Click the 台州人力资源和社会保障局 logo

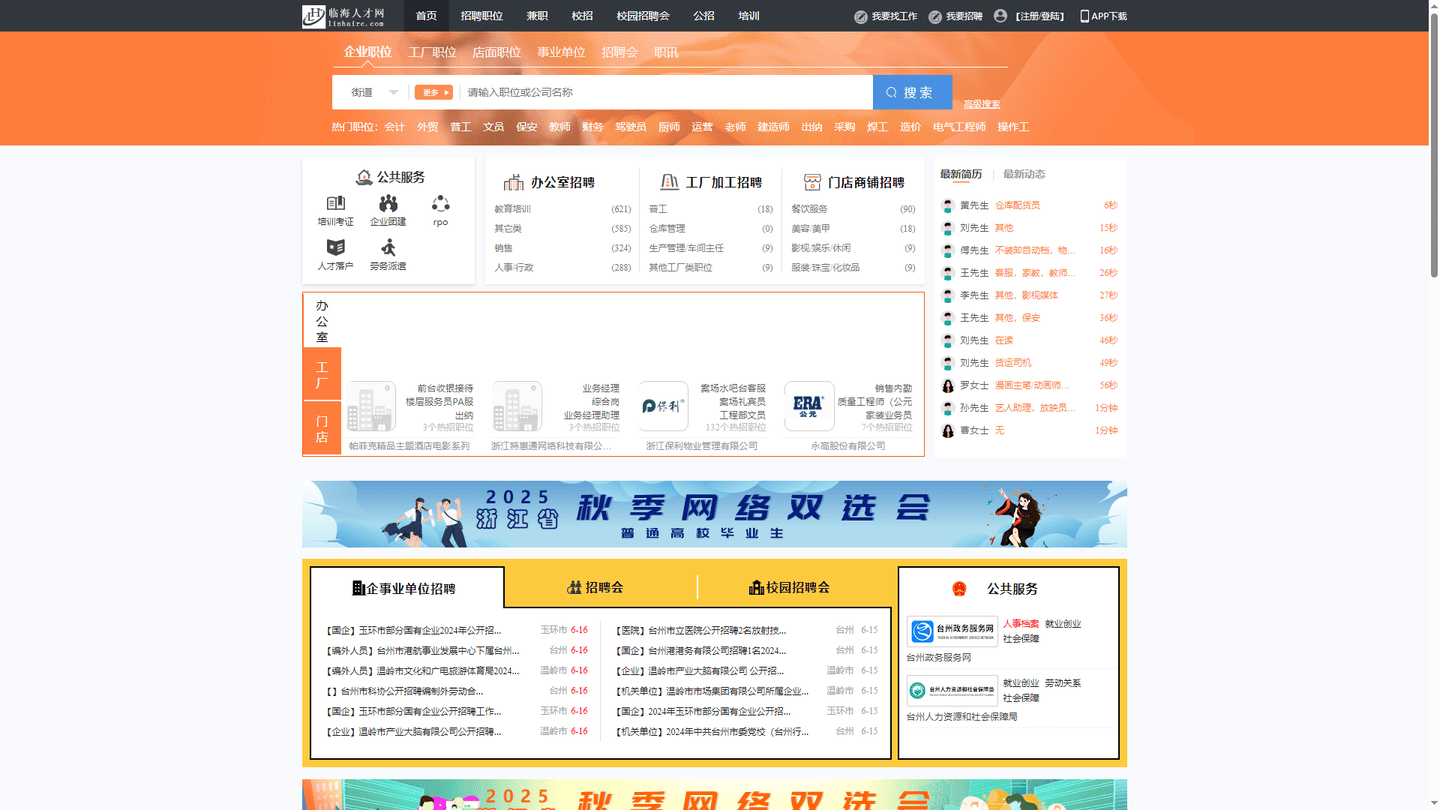click(x=952, y=691)
